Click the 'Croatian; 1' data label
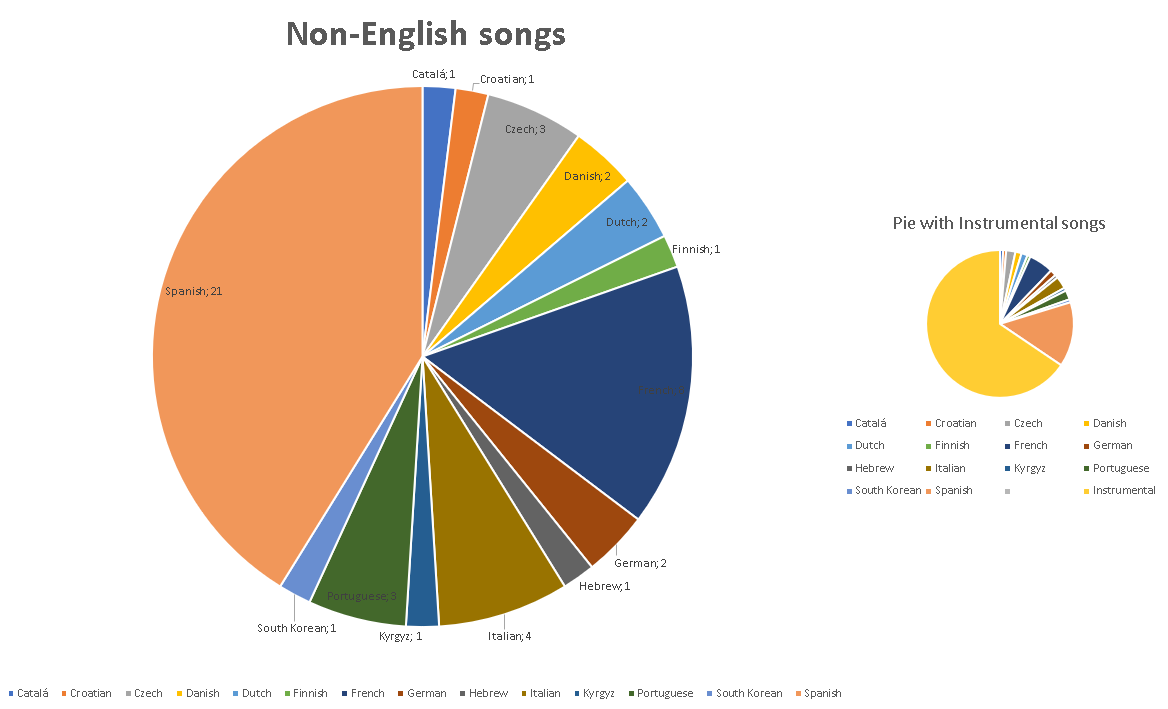 [x=507, y=79]
